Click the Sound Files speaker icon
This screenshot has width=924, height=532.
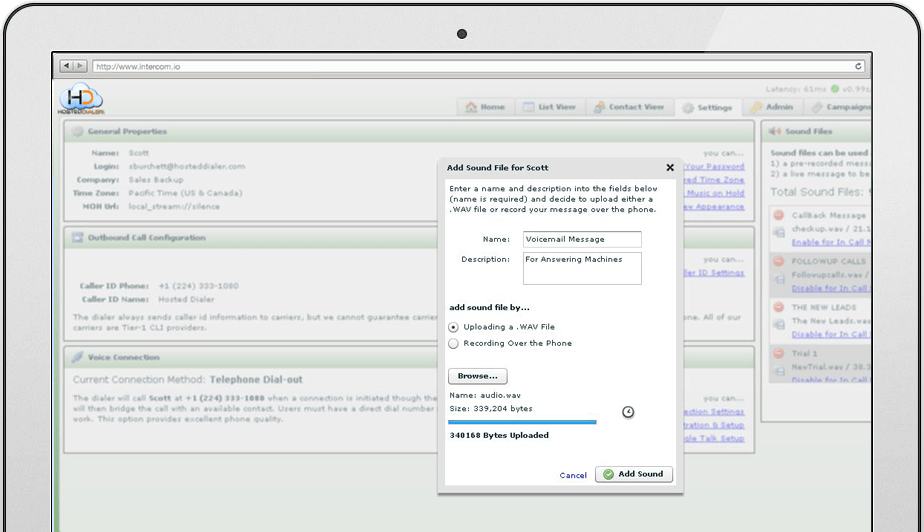[x=775, y=131]
